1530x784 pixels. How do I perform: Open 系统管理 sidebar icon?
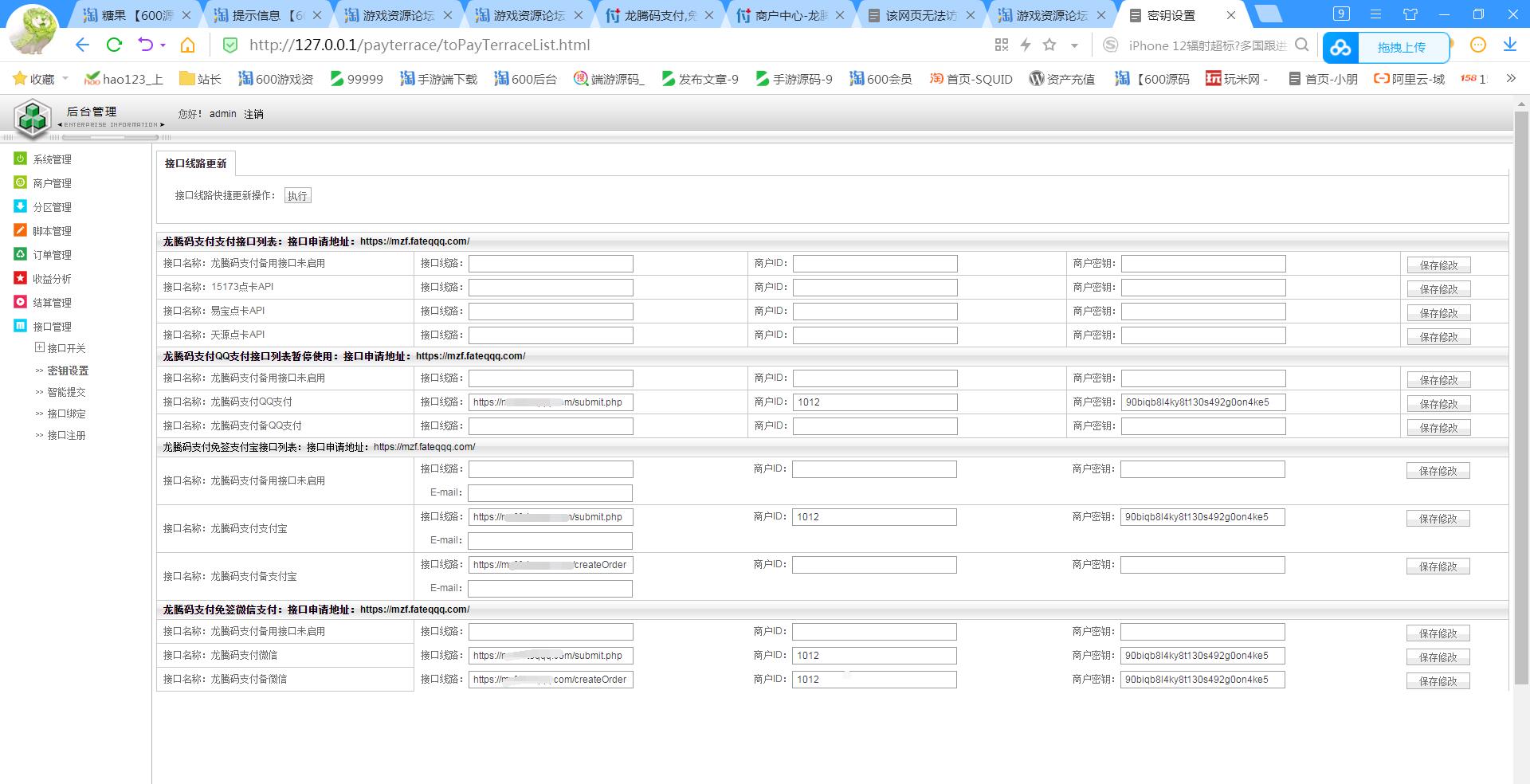click(x=21, y=159)
